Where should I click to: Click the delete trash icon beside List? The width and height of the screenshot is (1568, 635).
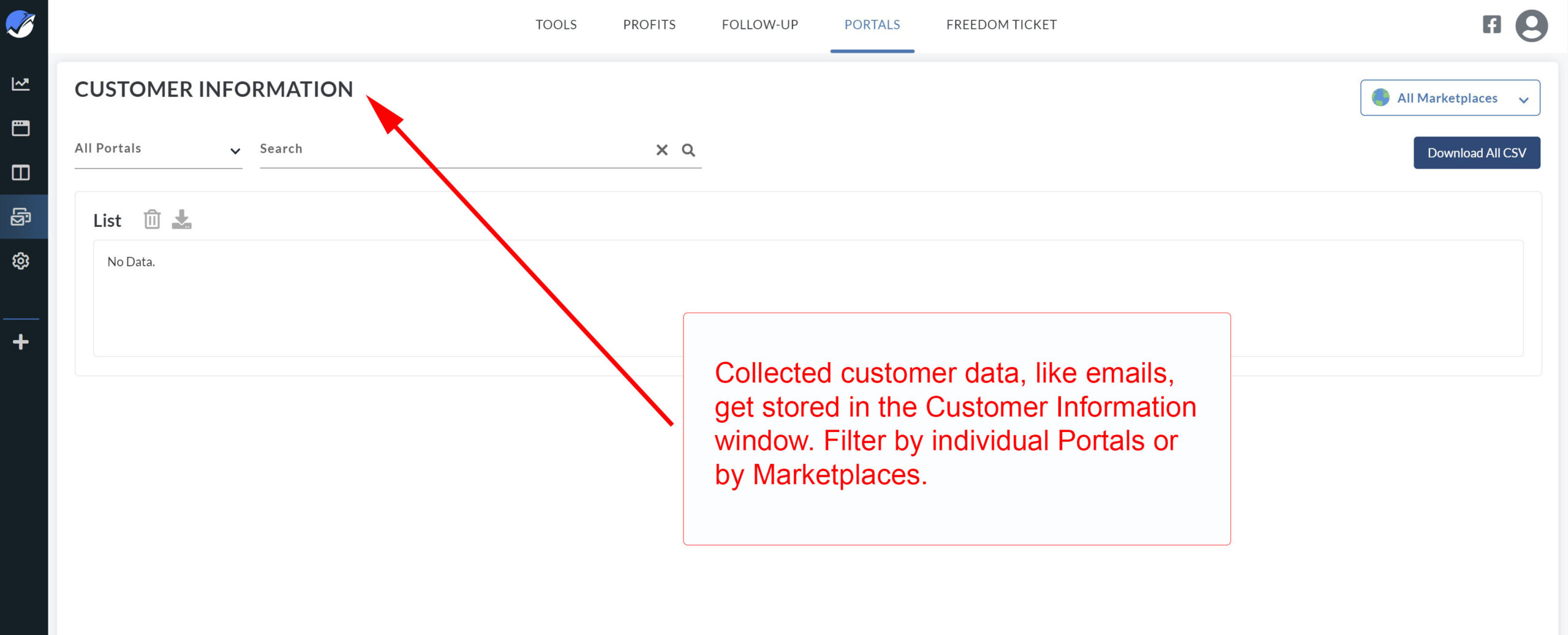(151, 219)
